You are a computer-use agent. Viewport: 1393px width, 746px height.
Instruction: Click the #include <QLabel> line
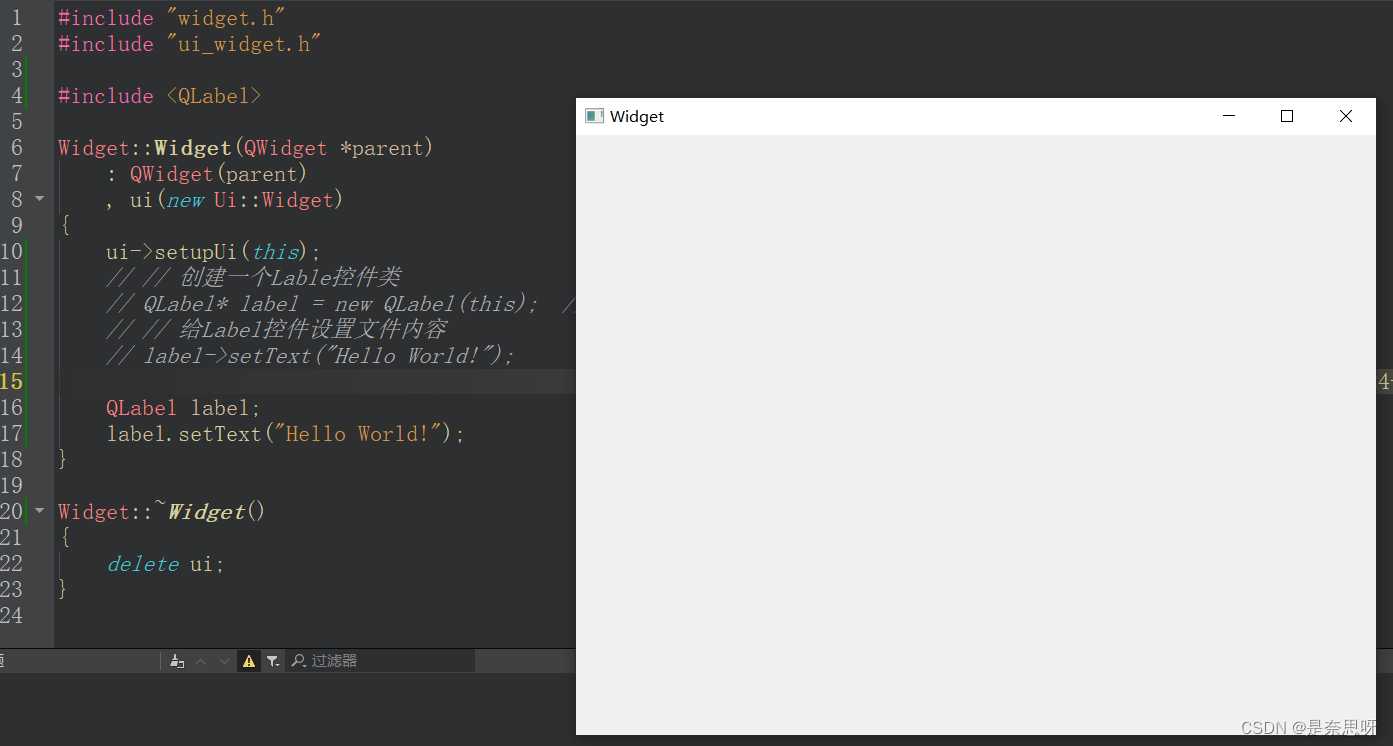160,96
